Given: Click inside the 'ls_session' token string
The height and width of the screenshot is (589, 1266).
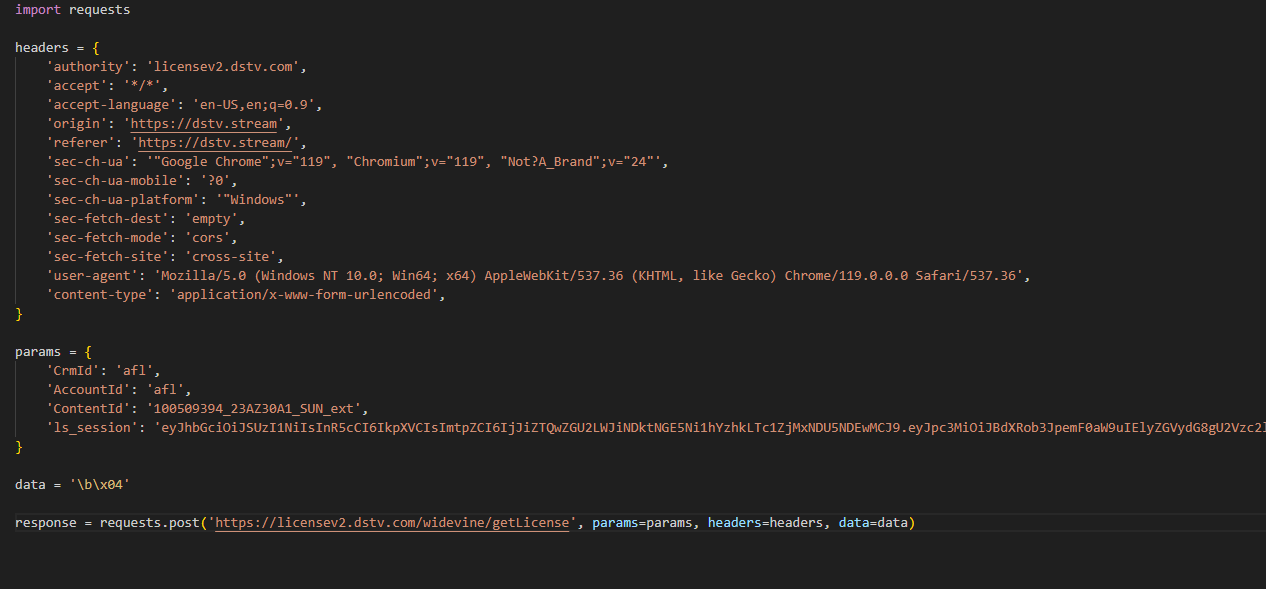Looking at the screenshot, I should pos(700,428).
